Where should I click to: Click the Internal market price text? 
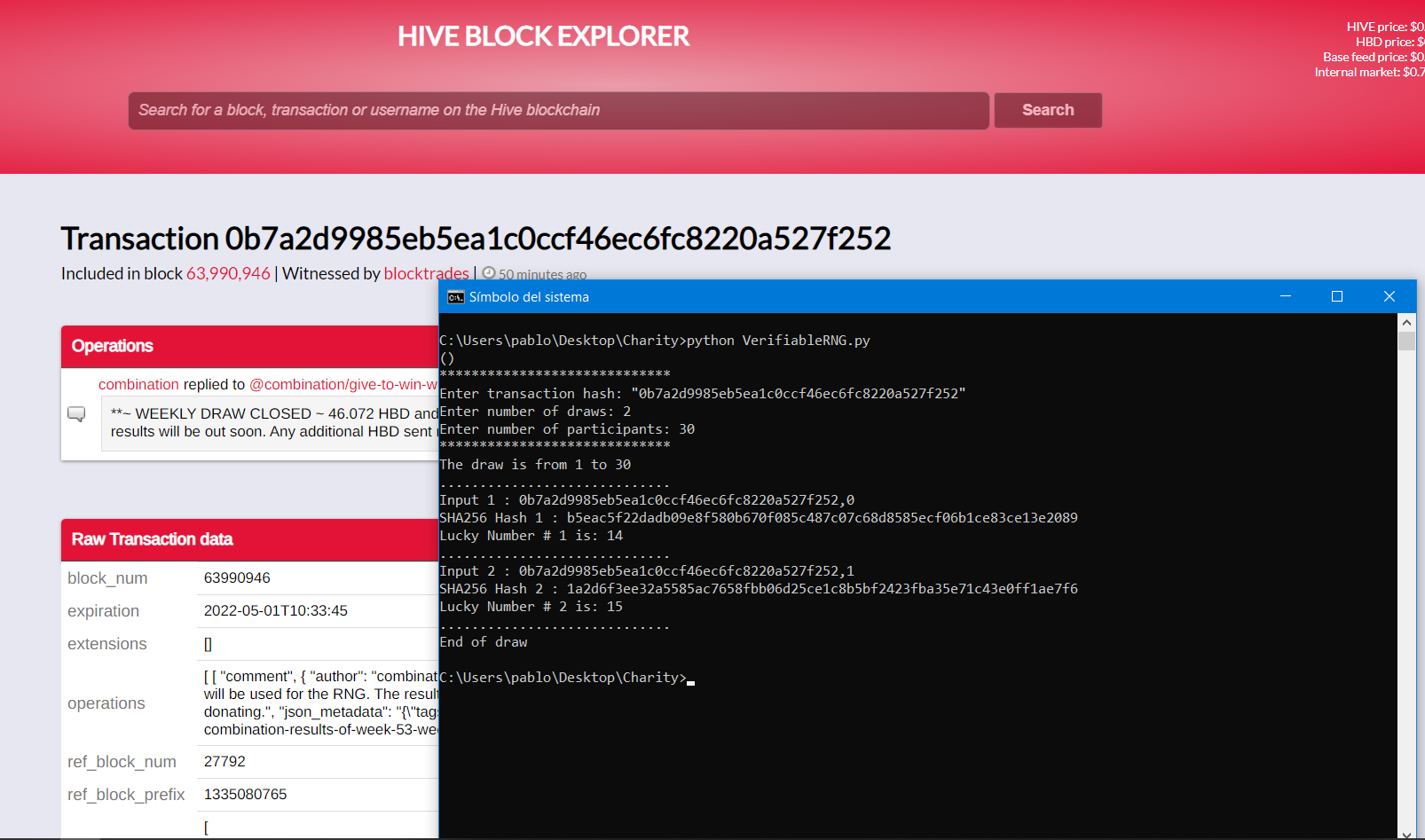1369,72
